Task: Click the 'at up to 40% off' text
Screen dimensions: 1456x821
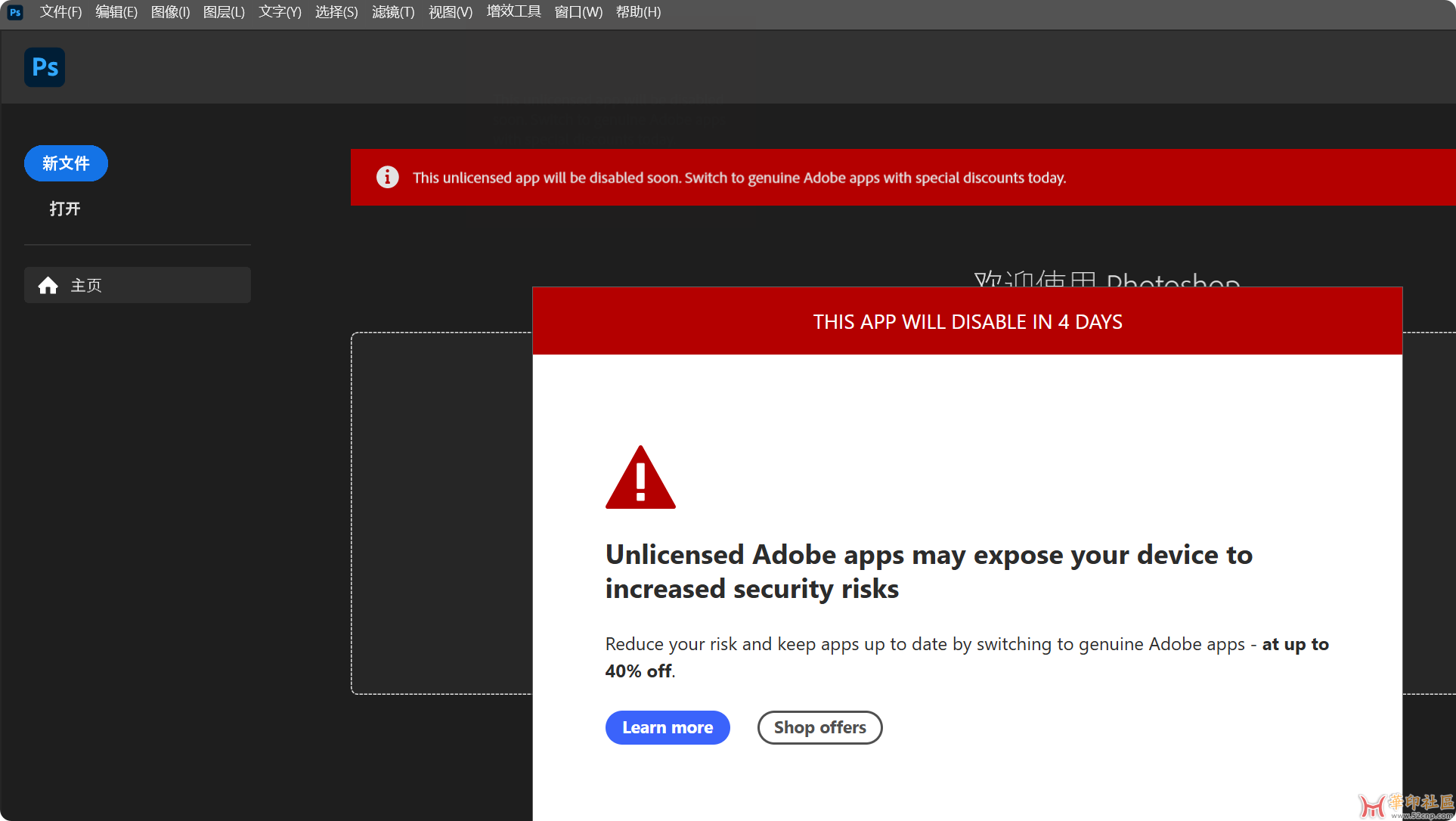Action: coord(967,657)
